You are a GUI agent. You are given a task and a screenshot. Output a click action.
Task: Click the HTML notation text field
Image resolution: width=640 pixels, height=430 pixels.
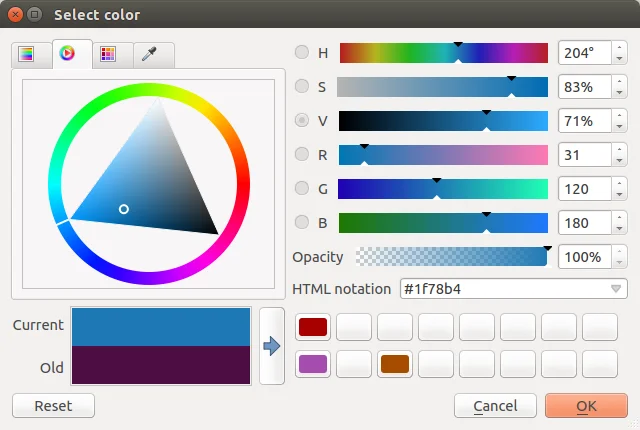tap(500, 289)
